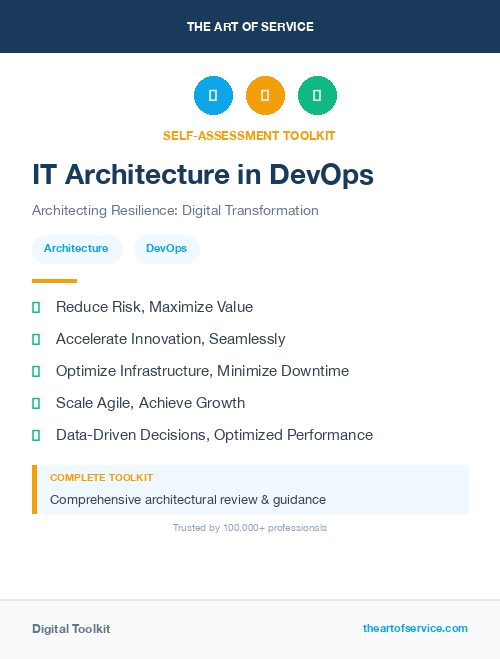Open the theartofservice.com link
This screenshot has width=500, height=659.
(415, 628)
